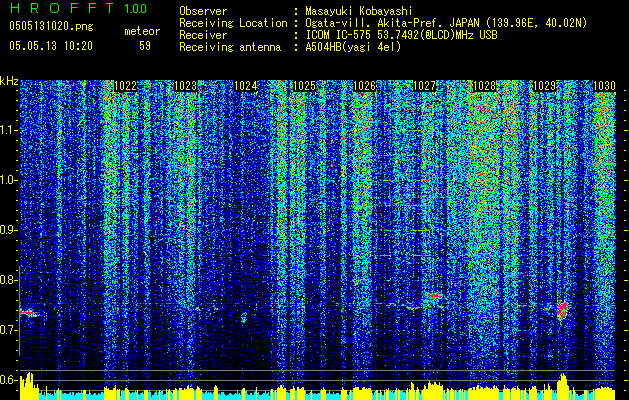
Task: Click the 1025 time marker
Action: [x=304, y=86]
